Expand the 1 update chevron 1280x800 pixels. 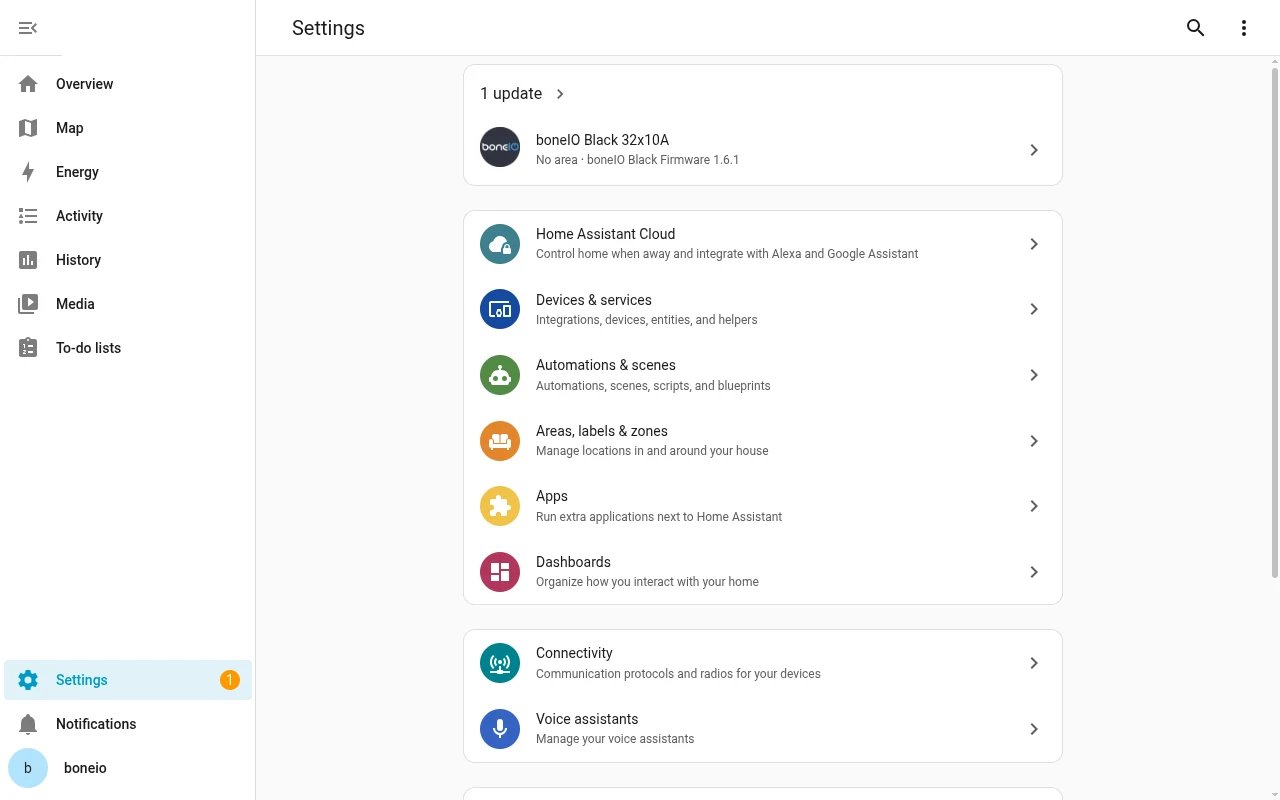pos(560,94)
